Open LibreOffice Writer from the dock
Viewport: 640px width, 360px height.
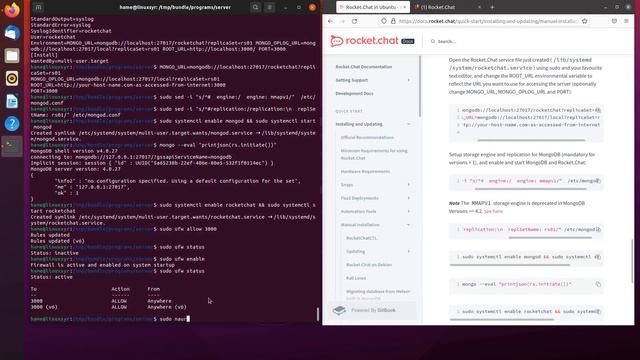click(x=12, y=101)
